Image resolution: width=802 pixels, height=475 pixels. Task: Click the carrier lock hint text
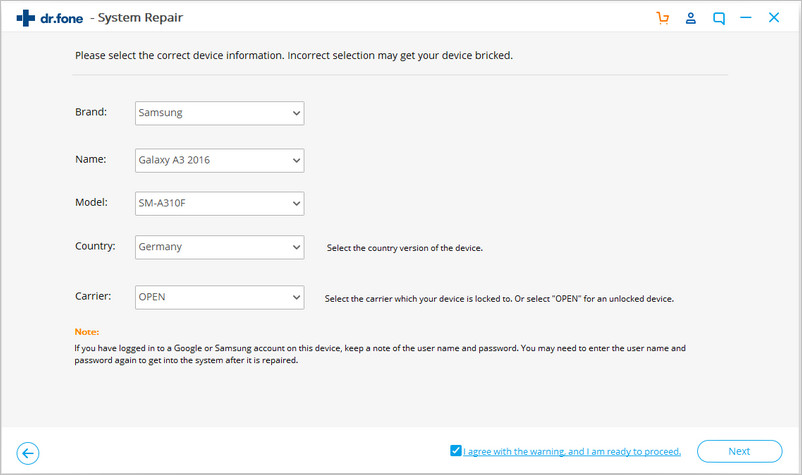499,298
